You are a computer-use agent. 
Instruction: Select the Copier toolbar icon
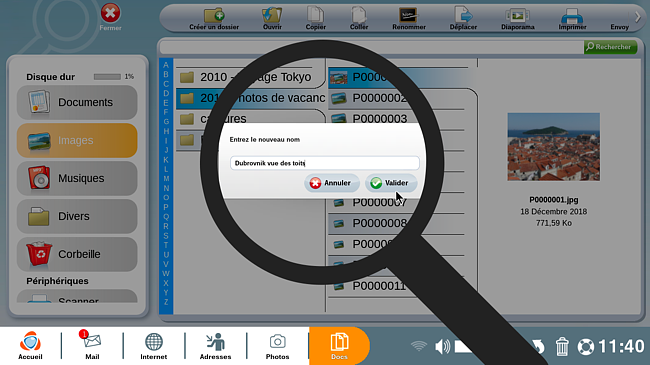315,15
